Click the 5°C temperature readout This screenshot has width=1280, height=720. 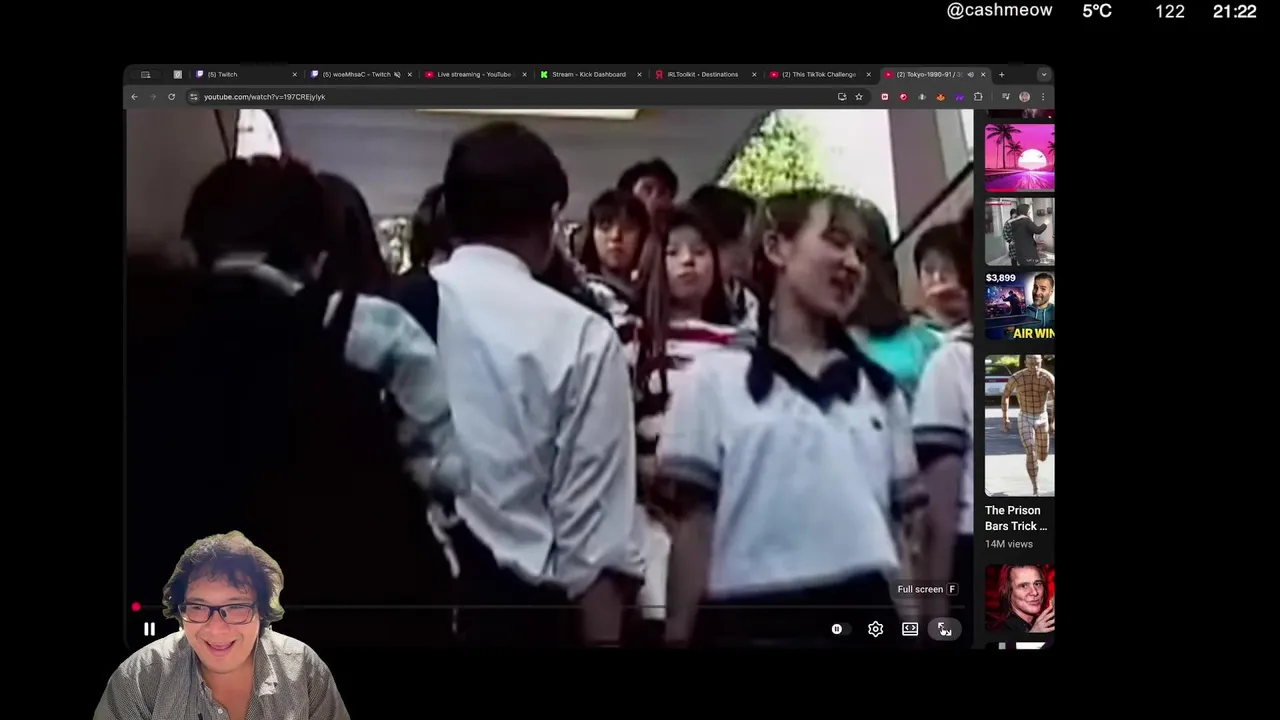click(1097, 11)
